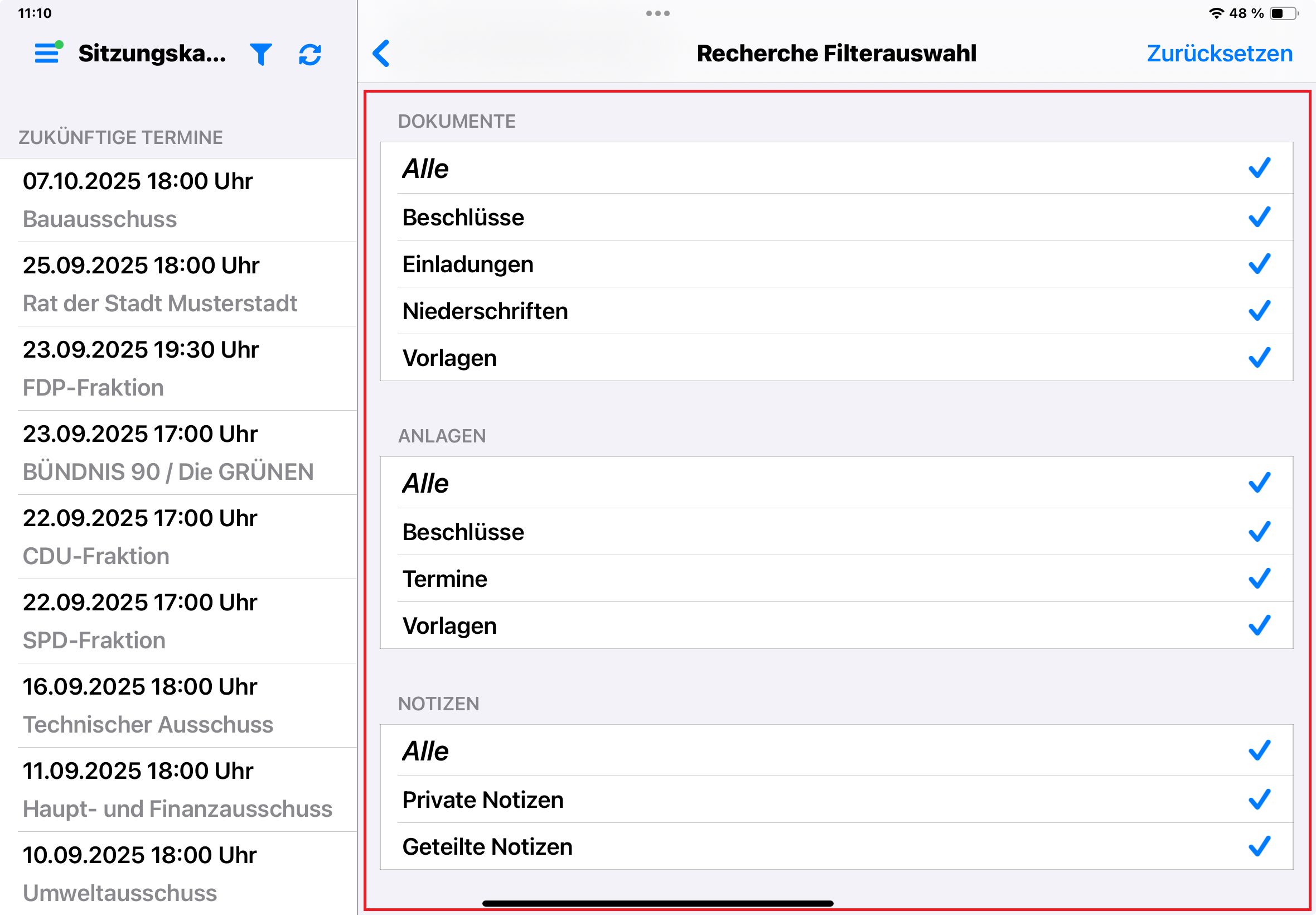Select the FDP-Fraktion meeting entry

172,367
